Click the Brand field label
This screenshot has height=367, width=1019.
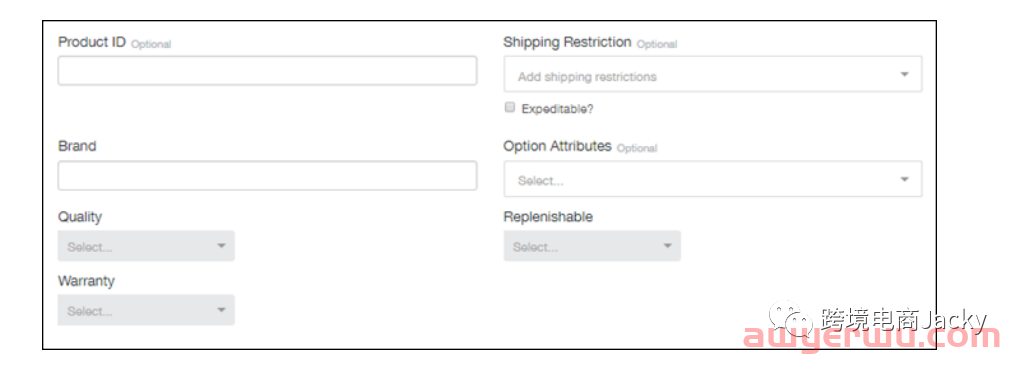click(x=77, y=146)
